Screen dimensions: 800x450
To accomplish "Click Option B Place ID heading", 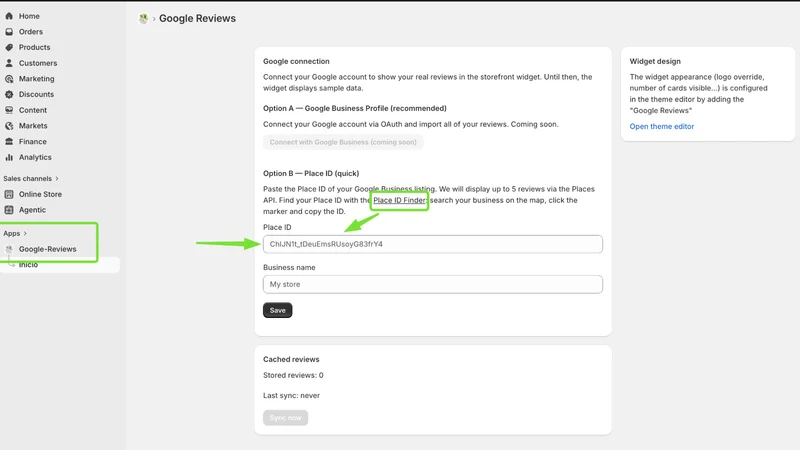I will click(311, 173).
